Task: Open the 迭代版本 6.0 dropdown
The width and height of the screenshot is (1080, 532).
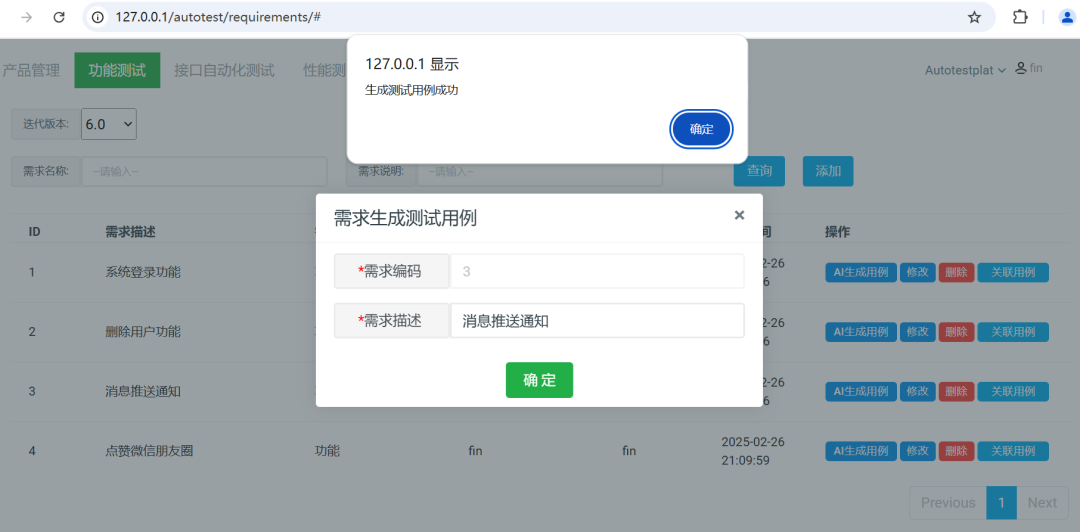Action: click(109, 124)
